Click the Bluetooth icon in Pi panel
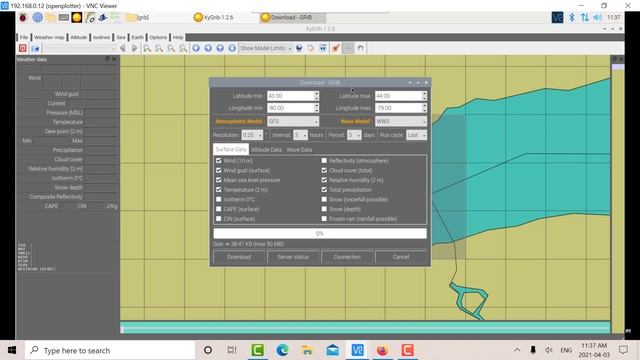Viewport: 640px width, 360px height. 572,17
